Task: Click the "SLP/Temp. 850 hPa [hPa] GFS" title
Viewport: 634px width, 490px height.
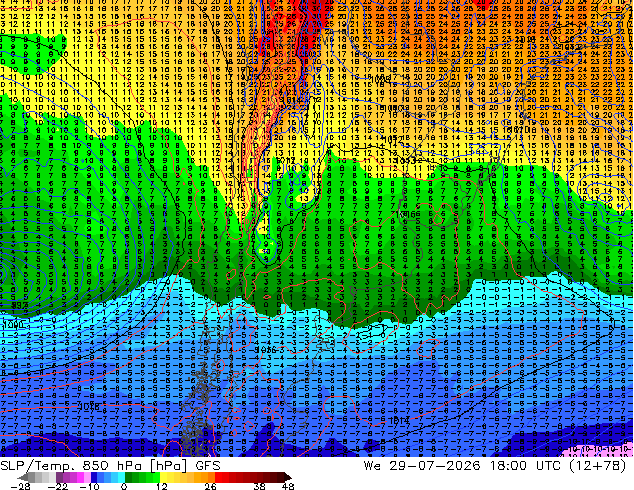Action: pyautogui.click(x=110, y=466)
